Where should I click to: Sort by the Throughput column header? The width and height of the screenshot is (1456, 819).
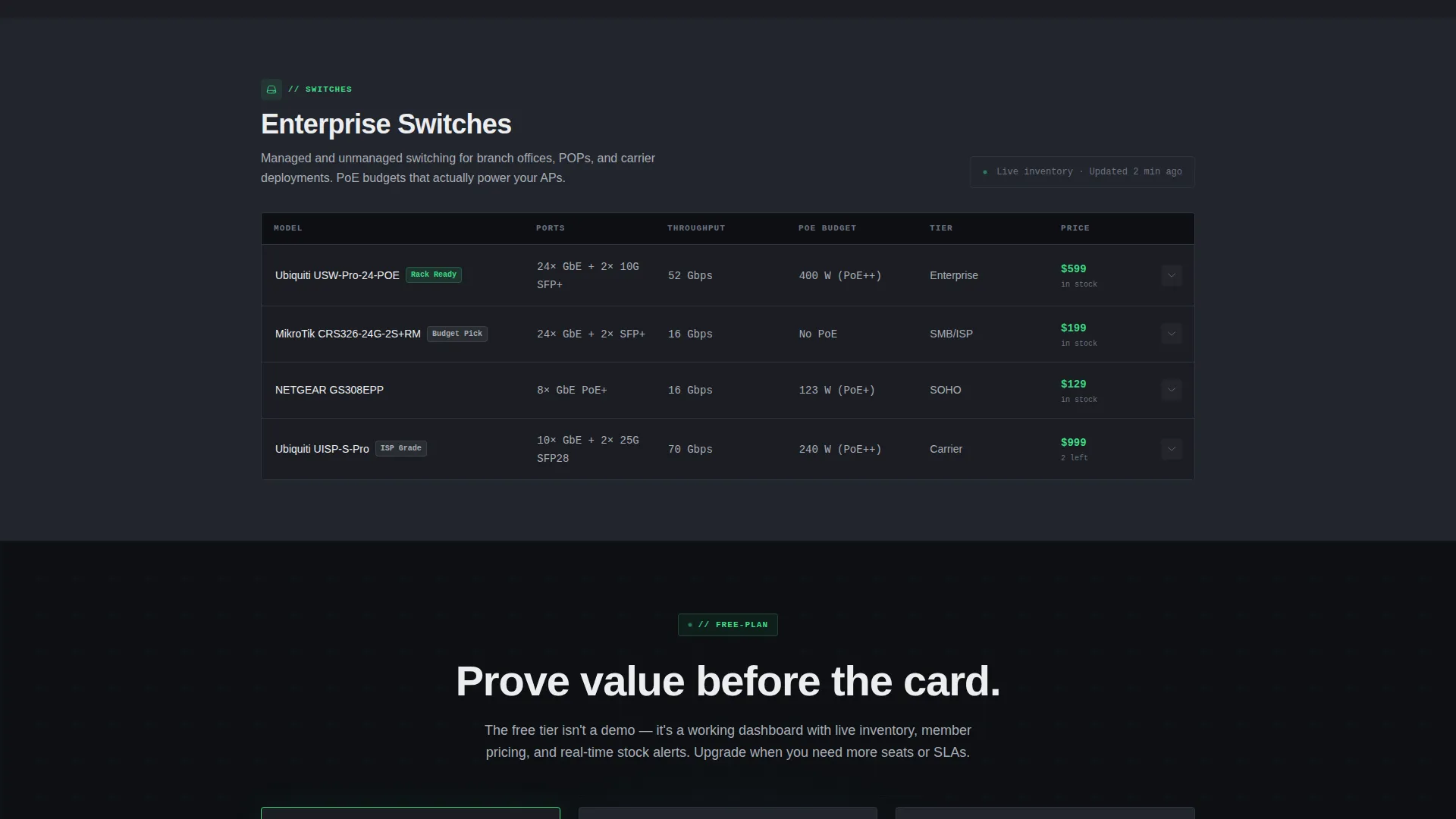click(696, 228)
